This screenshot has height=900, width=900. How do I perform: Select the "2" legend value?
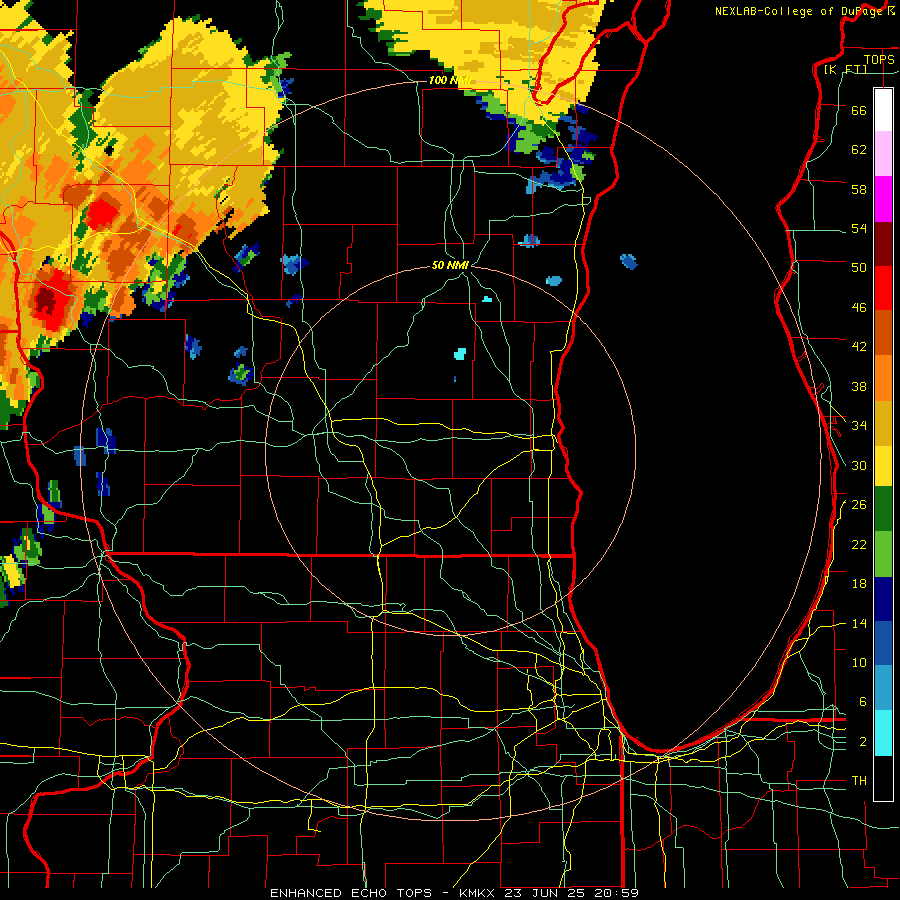[863, 742]
